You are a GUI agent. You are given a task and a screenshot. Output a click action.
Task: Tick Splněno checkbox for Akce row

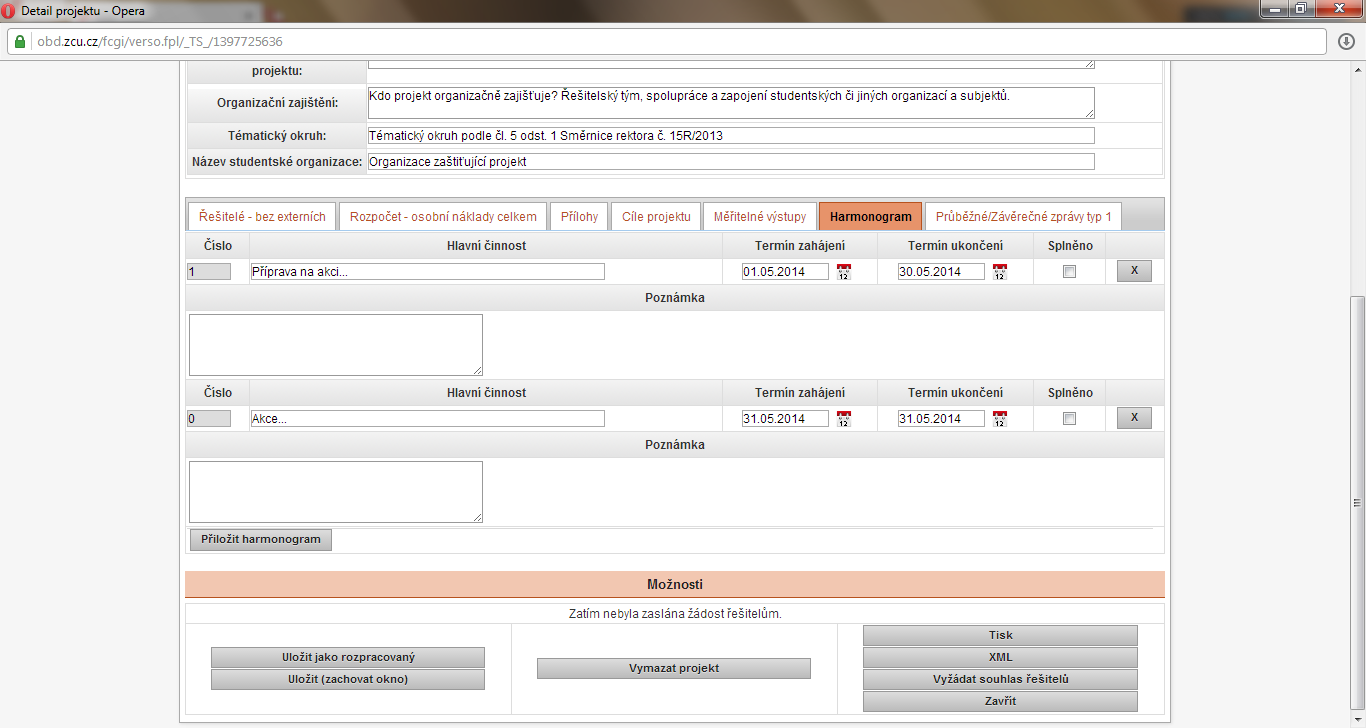point(1069,418)
